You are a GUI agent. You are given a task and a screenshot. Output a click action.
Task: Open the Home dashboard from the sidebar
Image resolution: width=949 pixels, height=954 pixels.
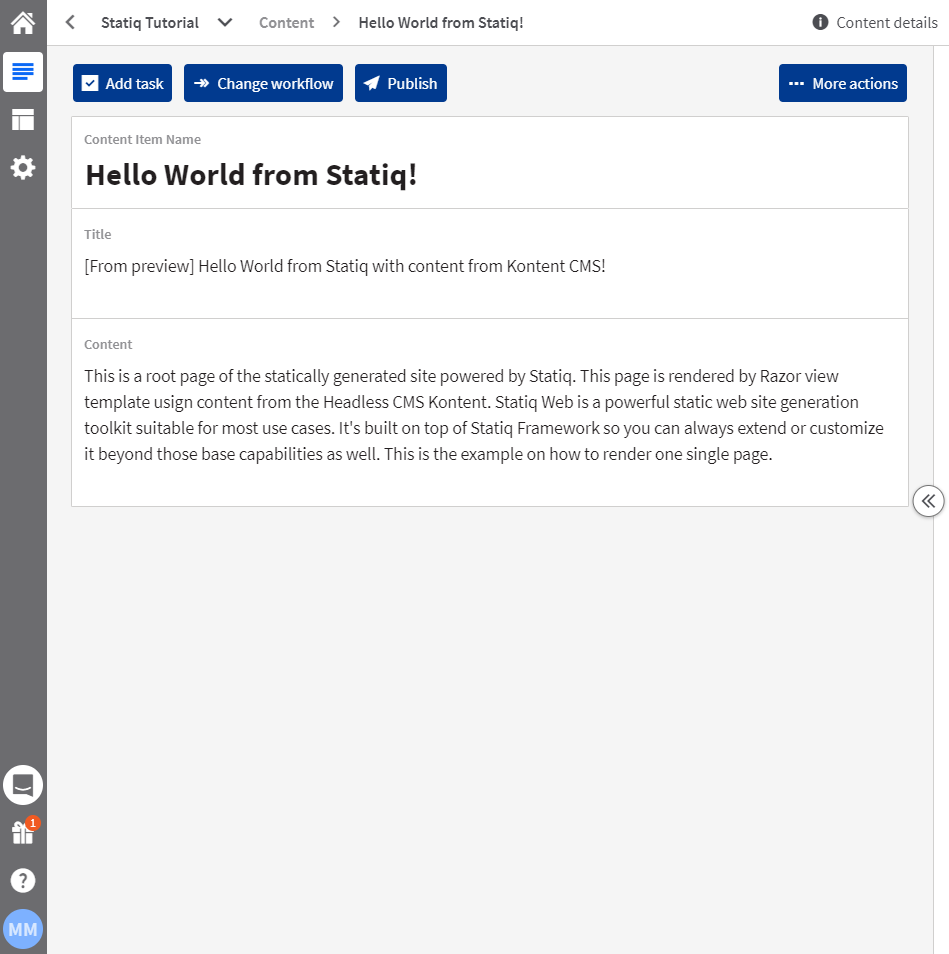point(22,22)
